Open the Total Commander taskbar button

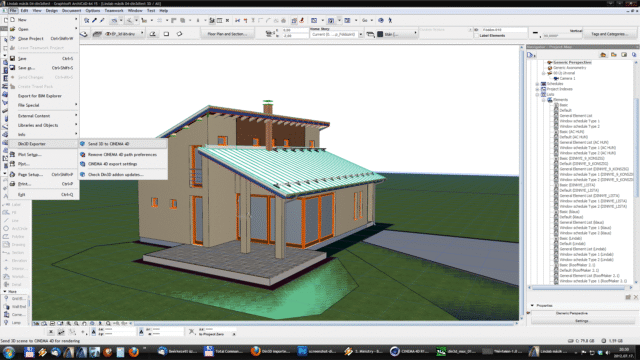[x=223, y=351]
